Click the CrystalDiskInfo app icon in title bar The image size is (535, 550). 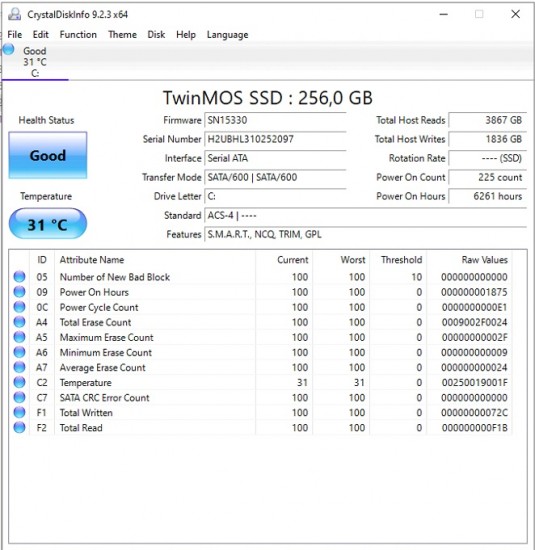pos(14,14)
